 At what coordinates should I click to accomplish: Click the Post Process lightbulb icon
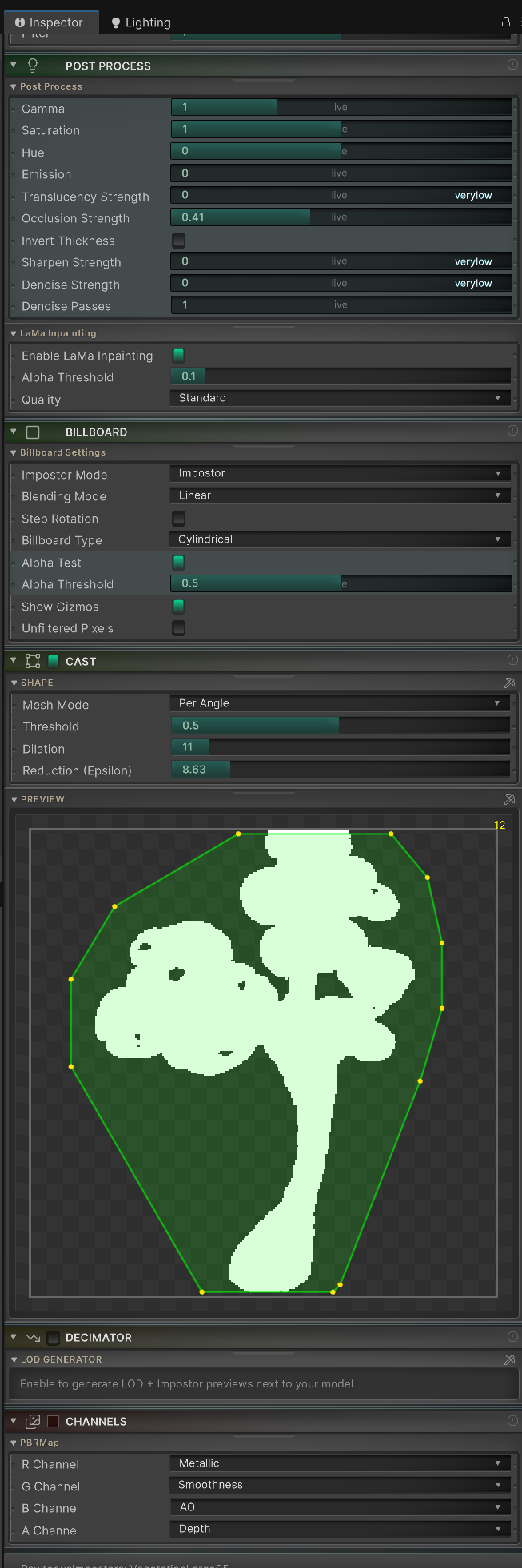(33, 66)
